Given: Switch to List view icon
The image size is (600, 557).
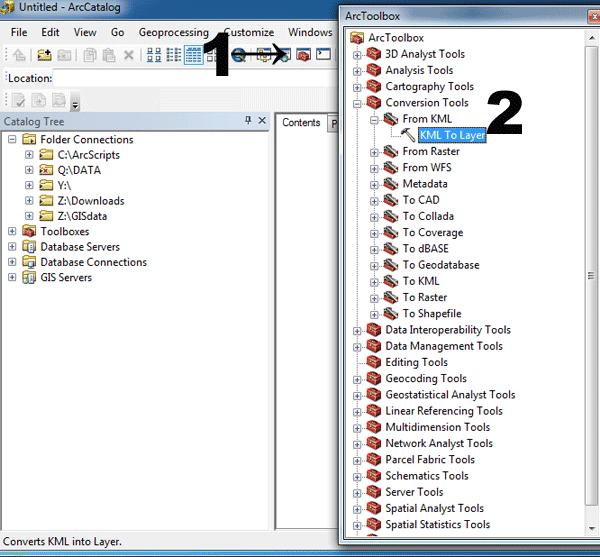Looking at the screenshot, I should (173, 55).
